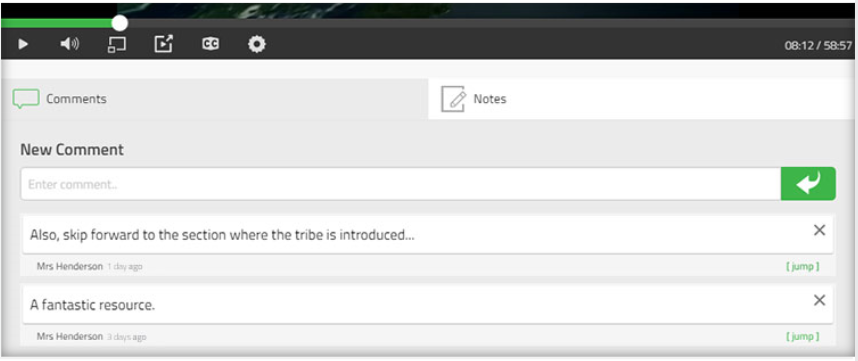Click the white progress slider knob

119,23
